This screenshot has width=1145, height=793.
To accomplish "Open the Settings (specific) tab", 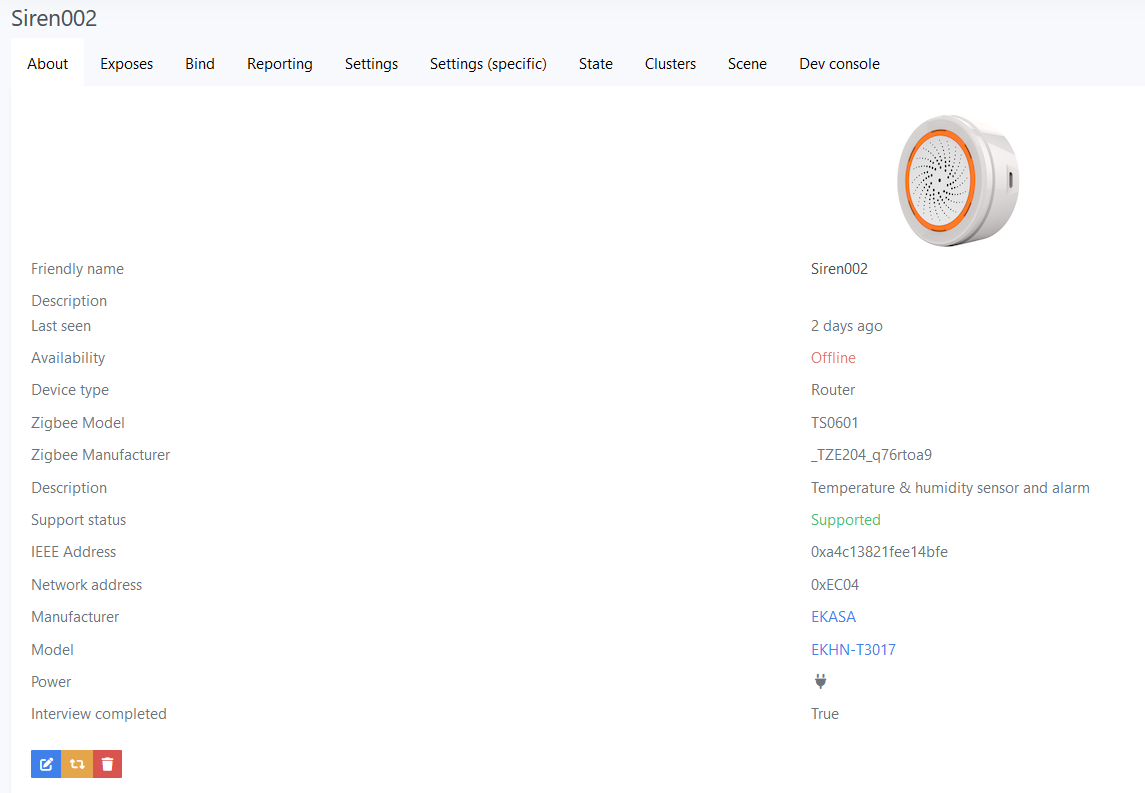I will click(488, 63).
